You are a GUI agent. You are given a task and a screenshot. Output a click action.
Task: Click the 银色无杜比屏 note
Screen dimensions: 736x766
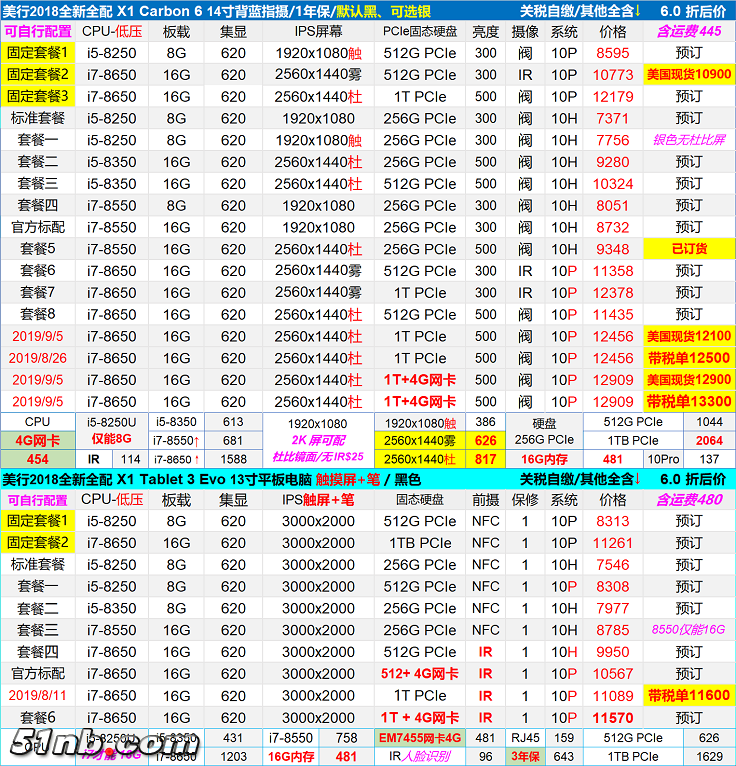[x=688, y=141]
